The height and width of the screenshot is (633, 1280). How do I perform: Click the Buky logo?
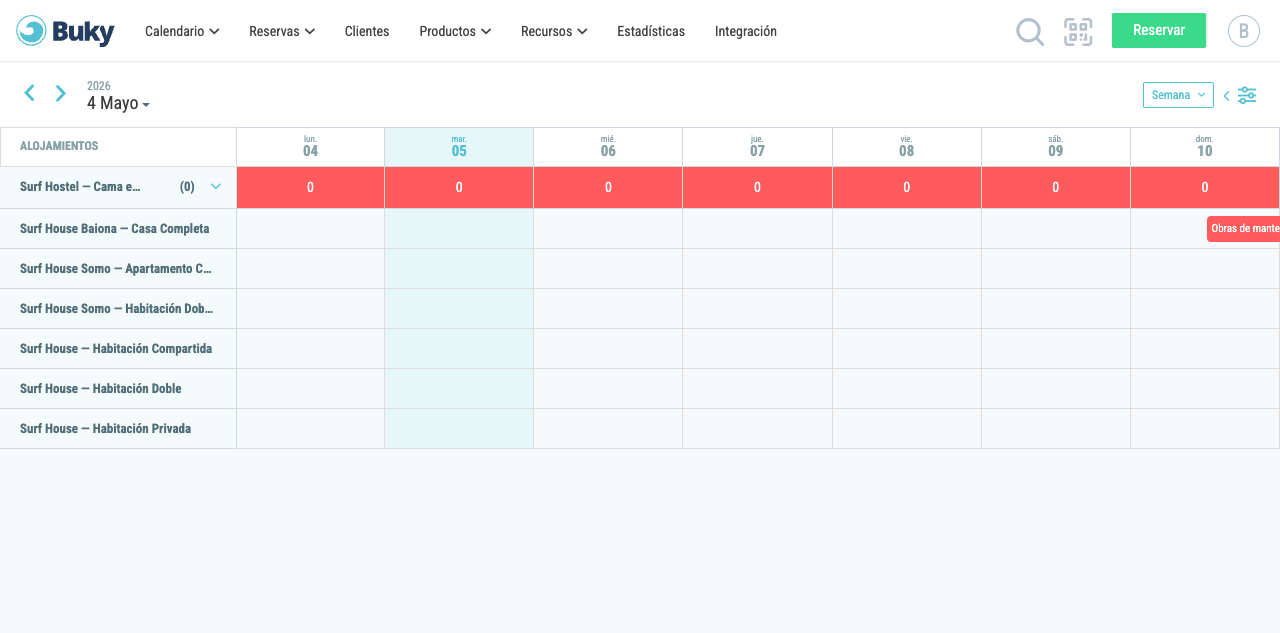click(66, 31)
